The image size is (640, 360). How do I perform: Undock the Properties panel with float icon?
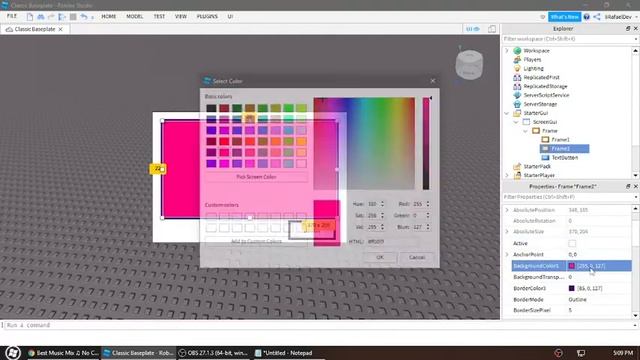pos(628,187)
